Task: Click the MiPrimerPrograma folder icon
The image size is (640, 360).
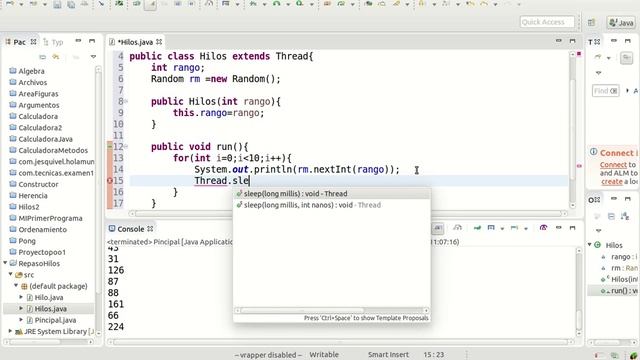Action: click(x=13, y=218)
